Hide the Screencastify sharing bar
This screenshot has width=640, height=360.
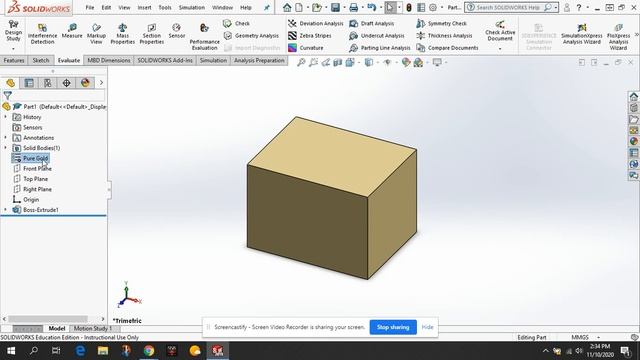427,327
